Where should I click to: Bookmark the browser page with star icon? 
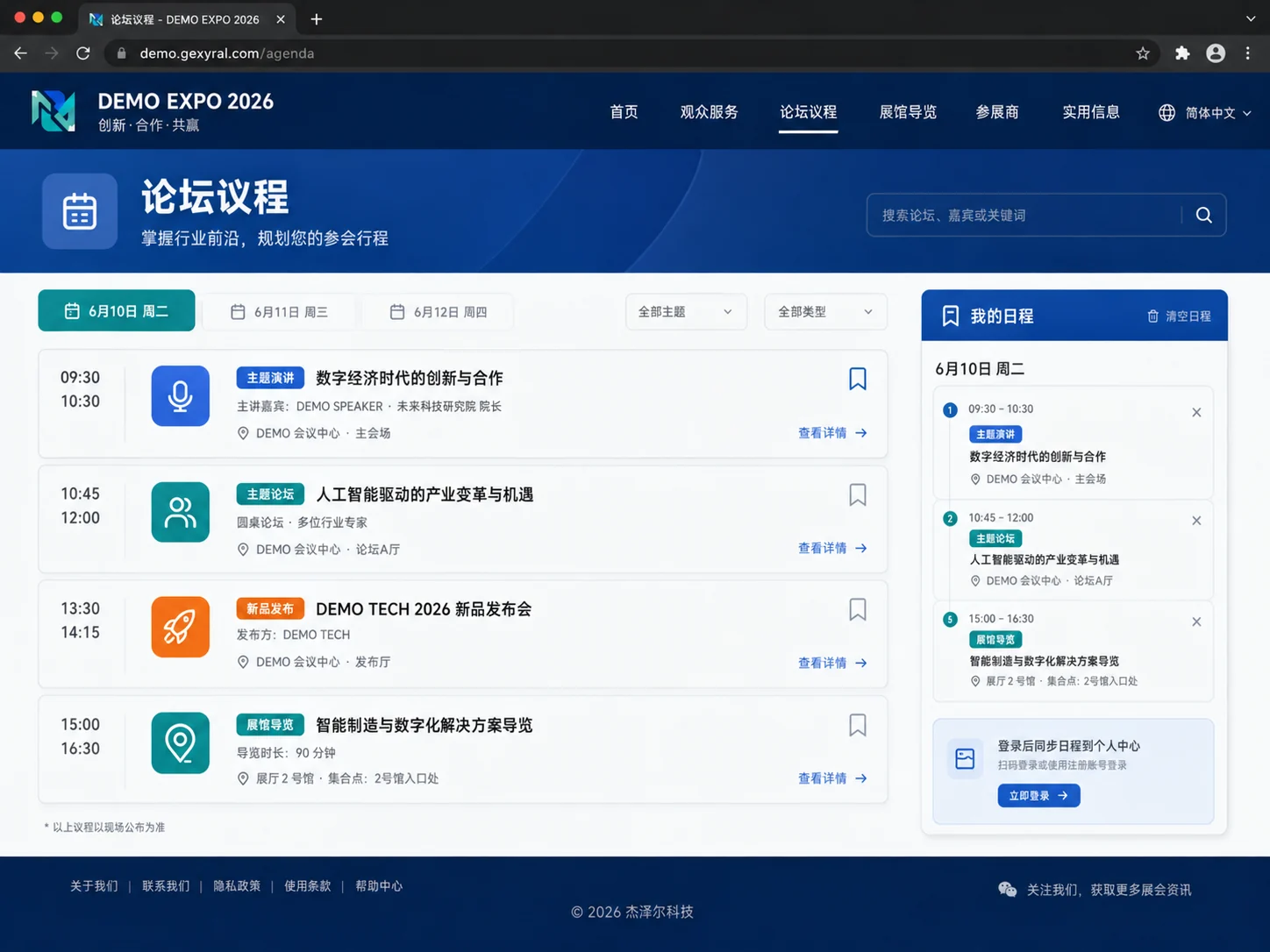1143,53
